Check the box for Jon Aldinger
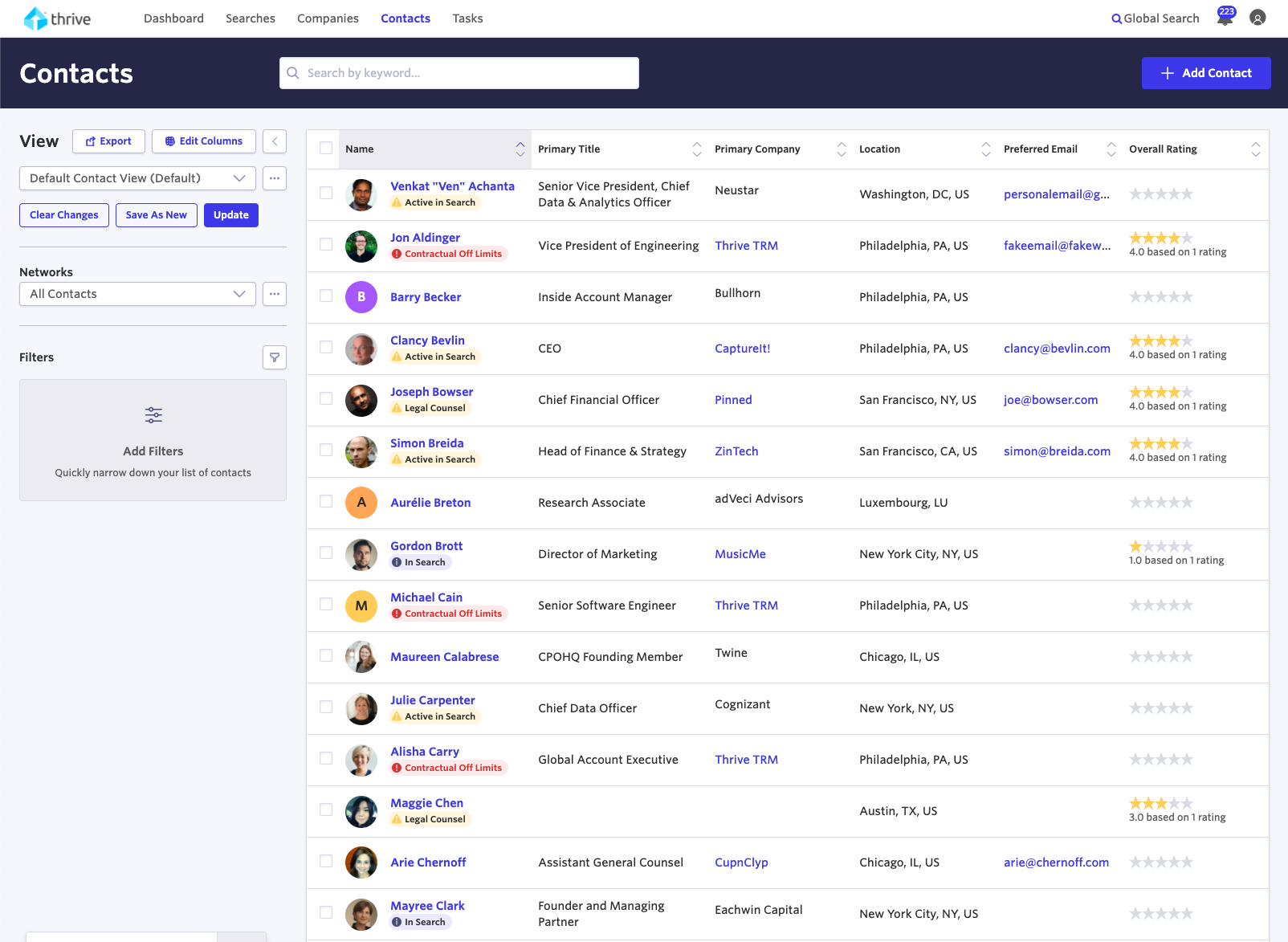The height and width of the screenshot is (942, 1288). click(326, 244)
